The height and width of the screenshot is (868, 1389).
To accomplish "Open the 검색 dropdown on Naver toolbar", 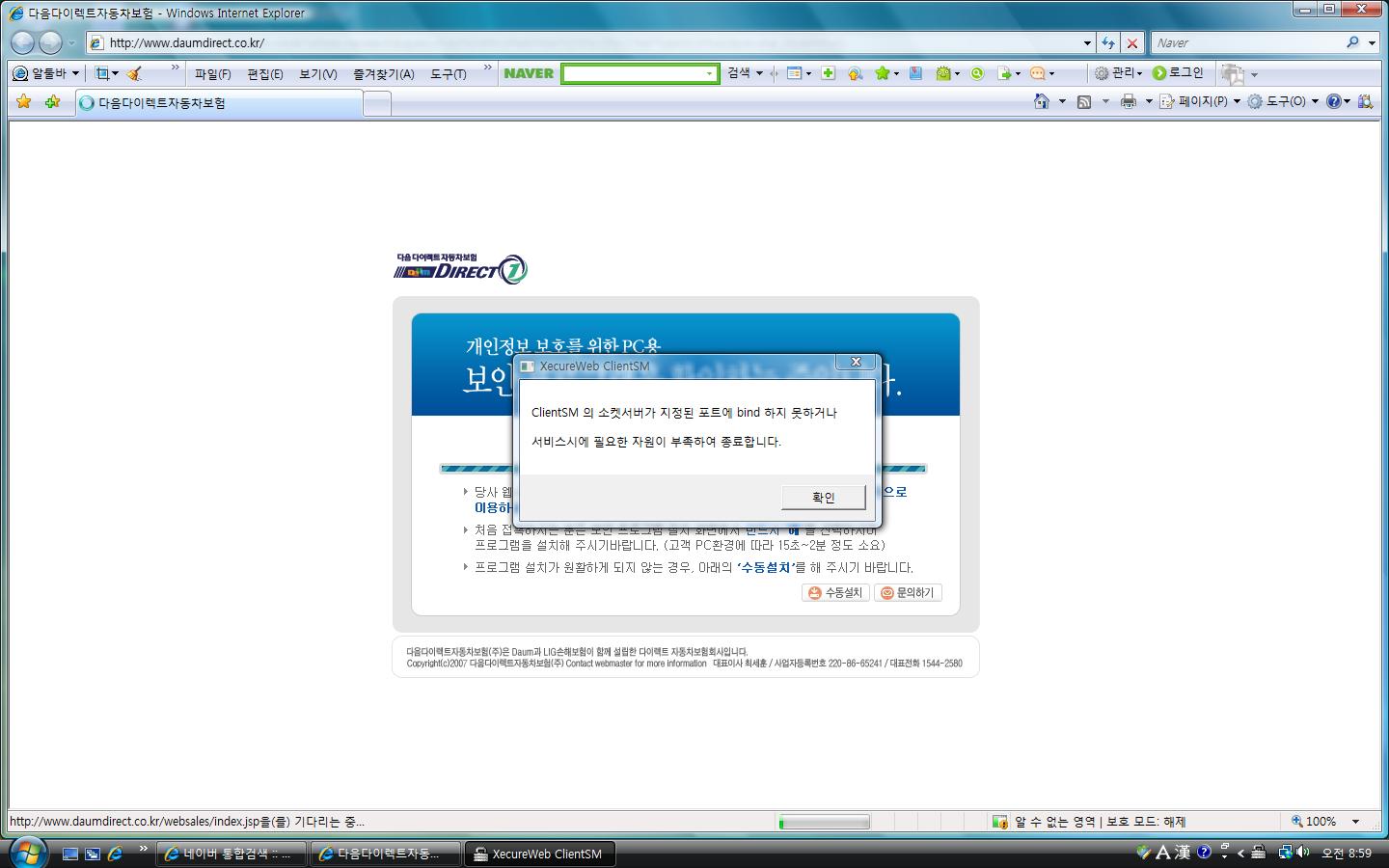I will point(745,73).
